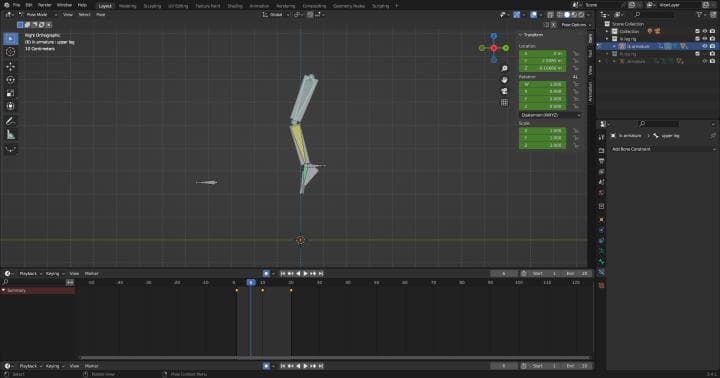Open the Keying menu in the upper timeline header

pyautogui.click(x=54, y=274)
